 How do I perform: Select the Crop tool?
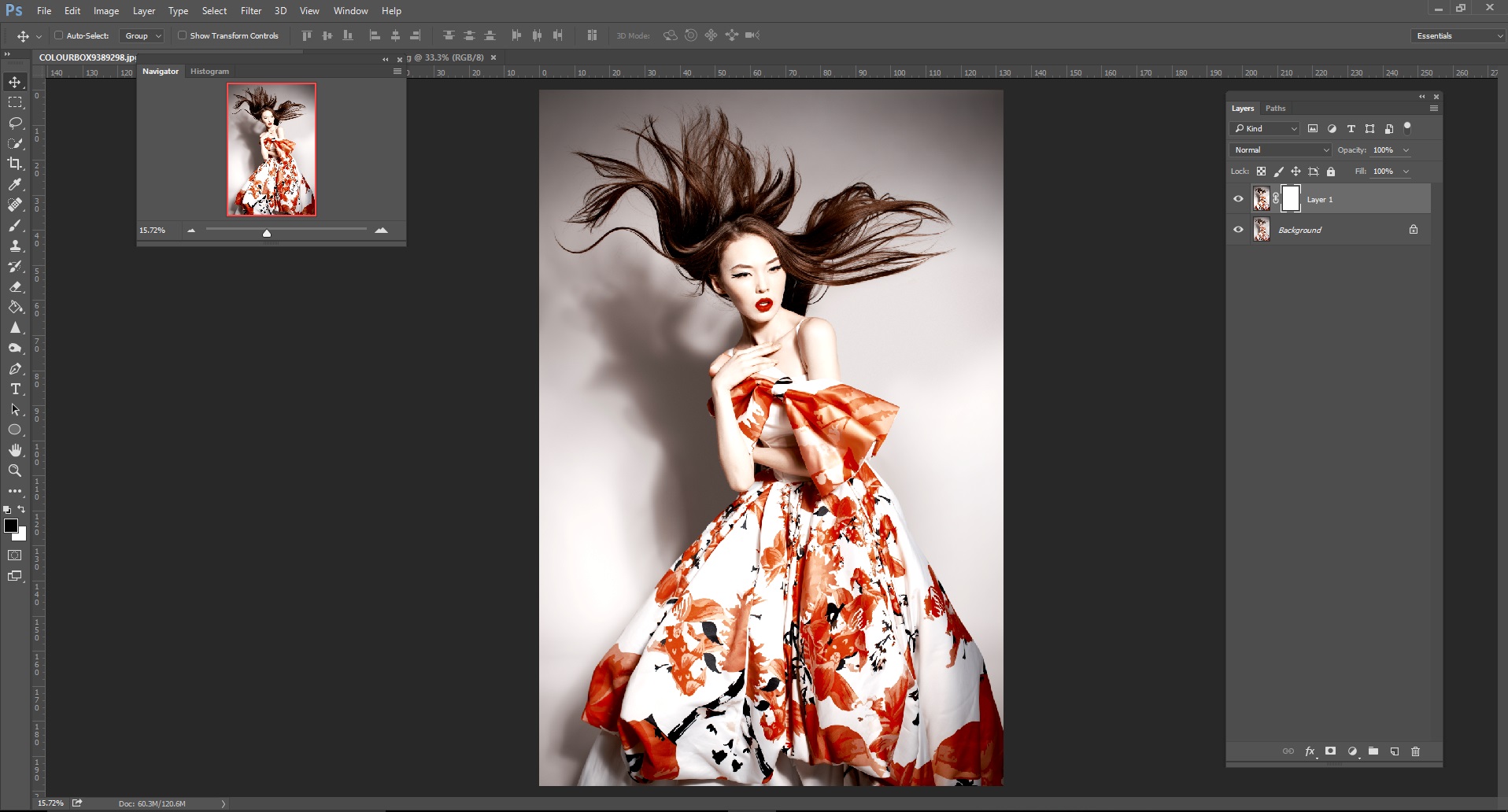pos(14,164)
